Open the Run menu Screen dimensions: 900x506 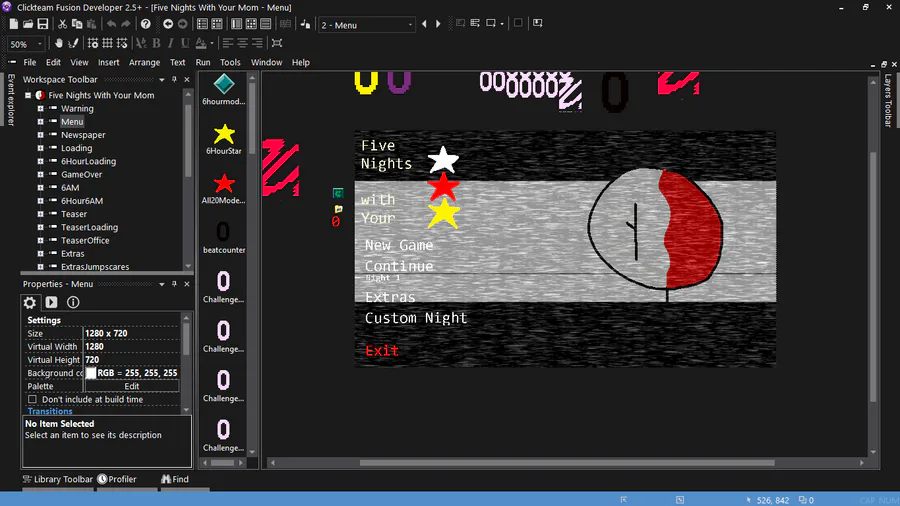coord(203,62)
